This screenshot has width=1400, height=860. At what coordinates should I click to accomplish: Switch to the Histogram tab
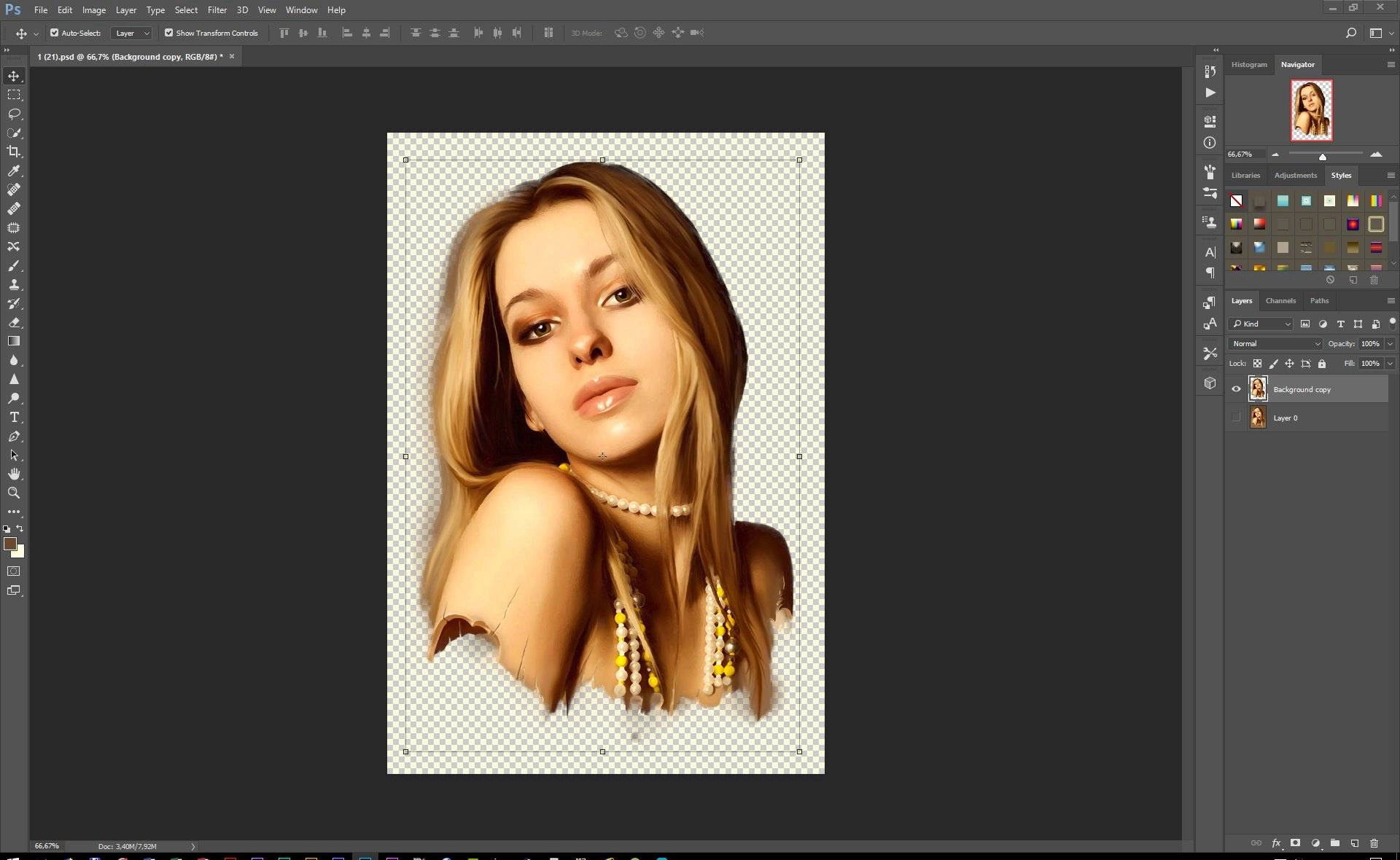pos(1249,65)
